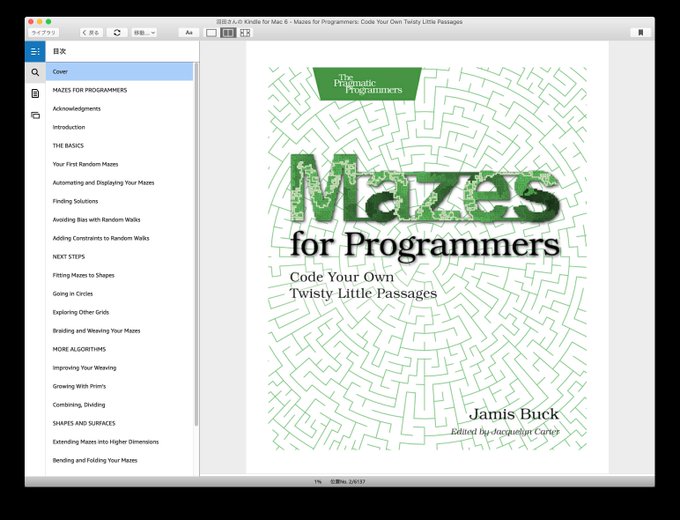The height and width of the screenshot is (520, 680).
Task: Open the flashcards panel icon
Action: 35,115
